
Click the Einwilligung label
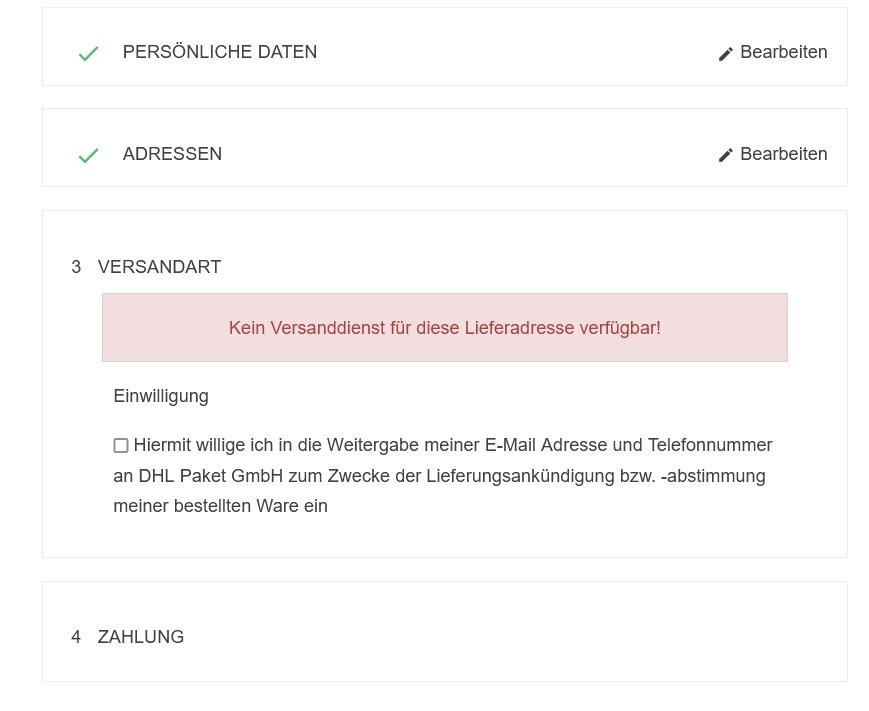point(161,396)
